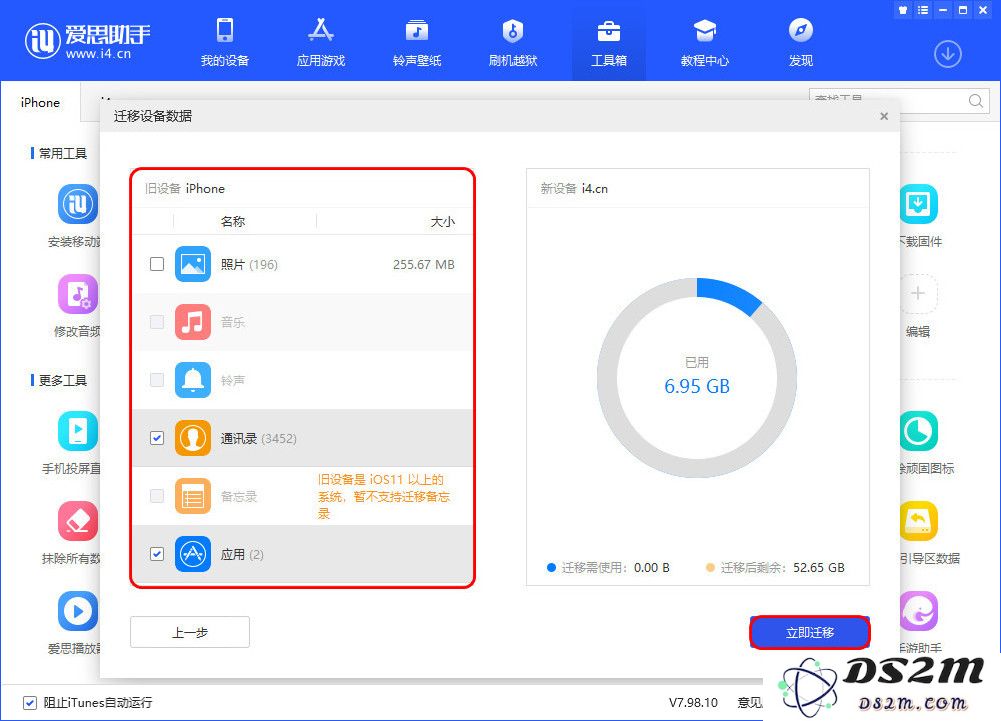This screenshot has height=721, width=1001.
Task: Open the 修改音频 tool icon
Action: [78, 294]
